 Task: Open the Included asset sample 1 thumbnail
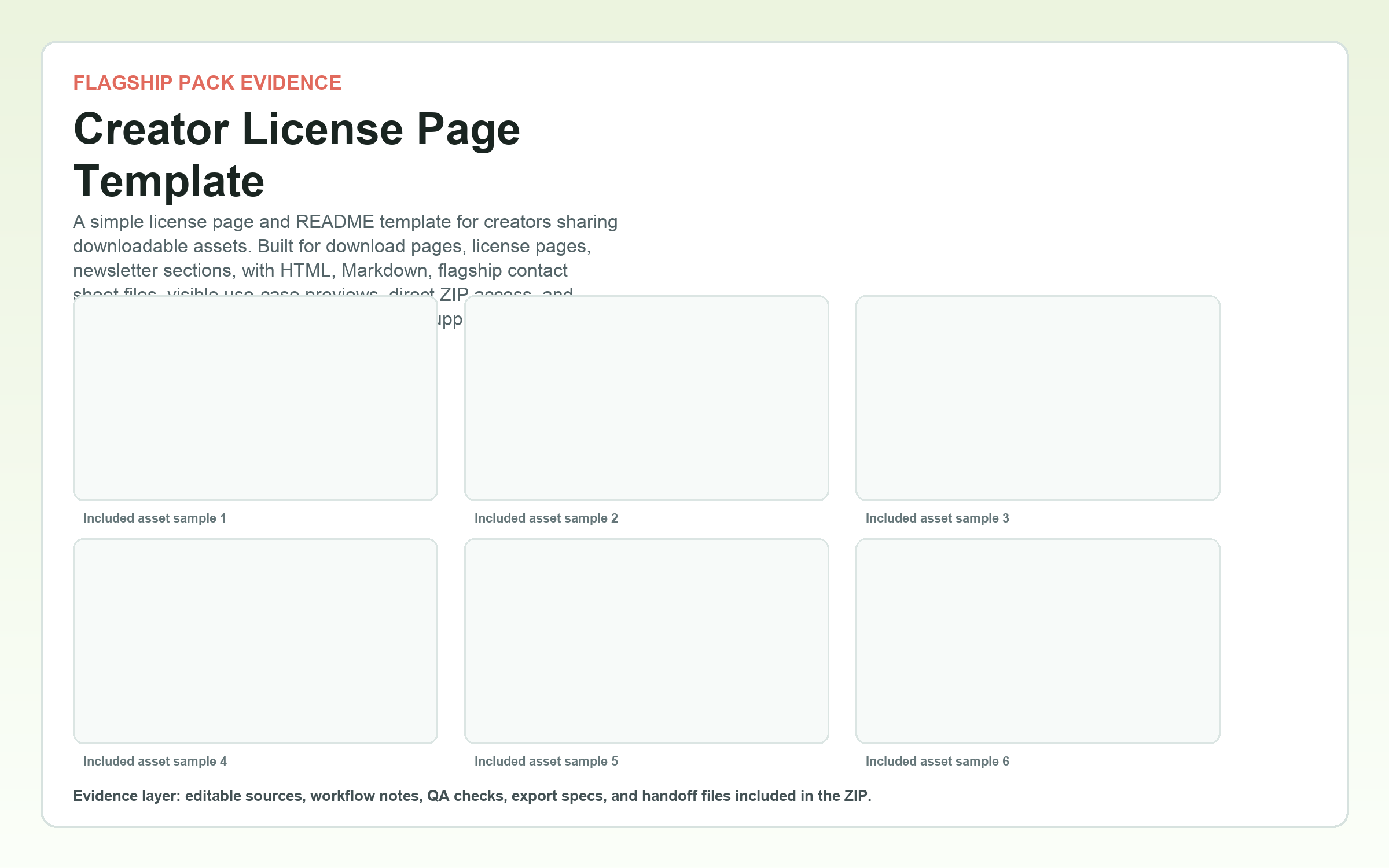(255, 398)
